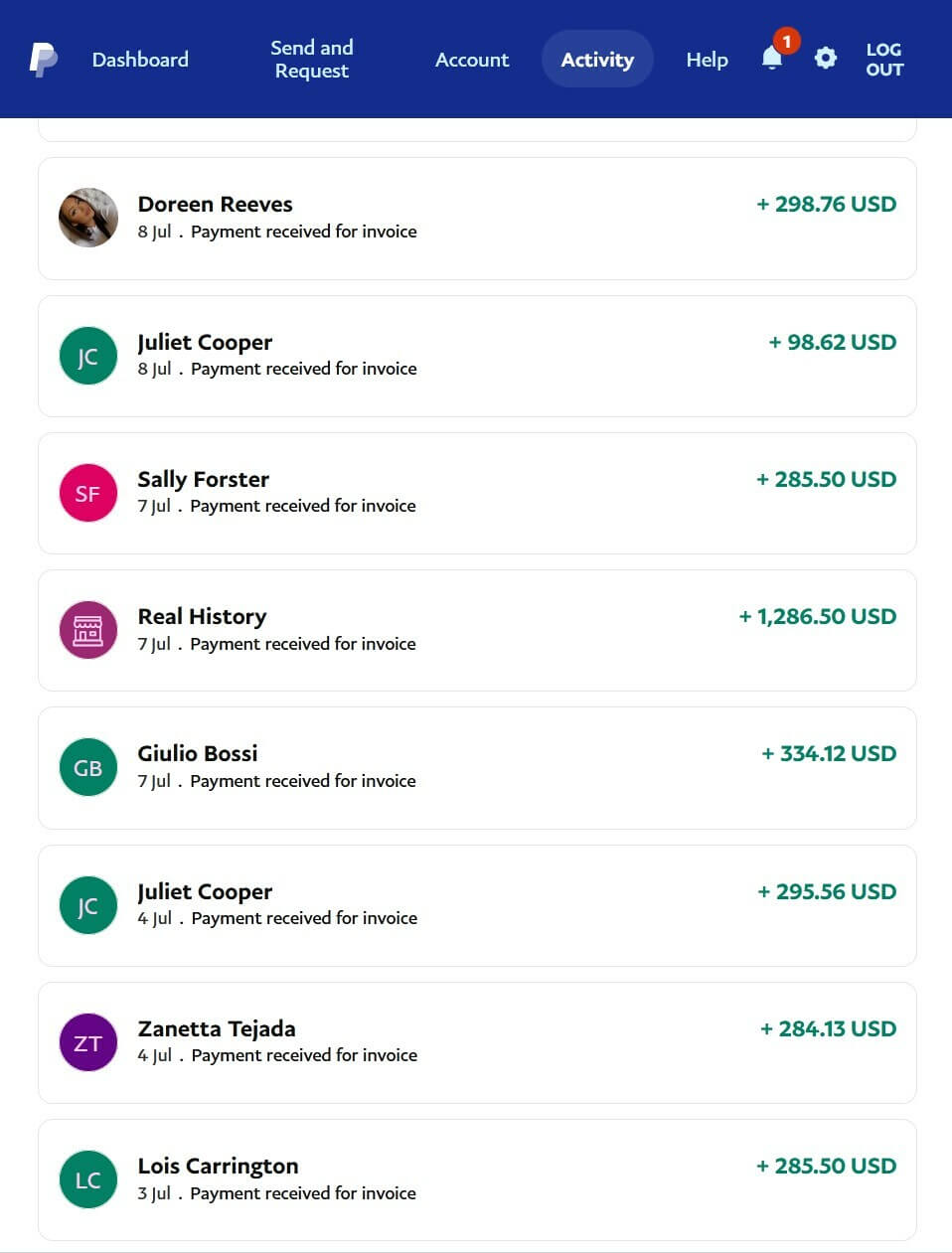The height and width of the screenshot is (1253, 952).
Task: Click Lois Carrington's LC avatar
Action: (x=88, y=1179)
